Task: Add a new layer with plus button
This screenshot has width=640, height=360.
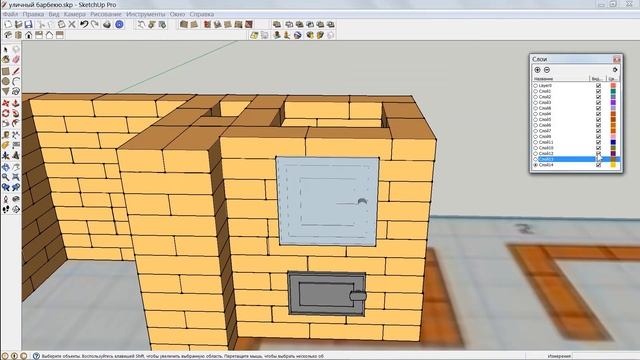Action: 537,70
